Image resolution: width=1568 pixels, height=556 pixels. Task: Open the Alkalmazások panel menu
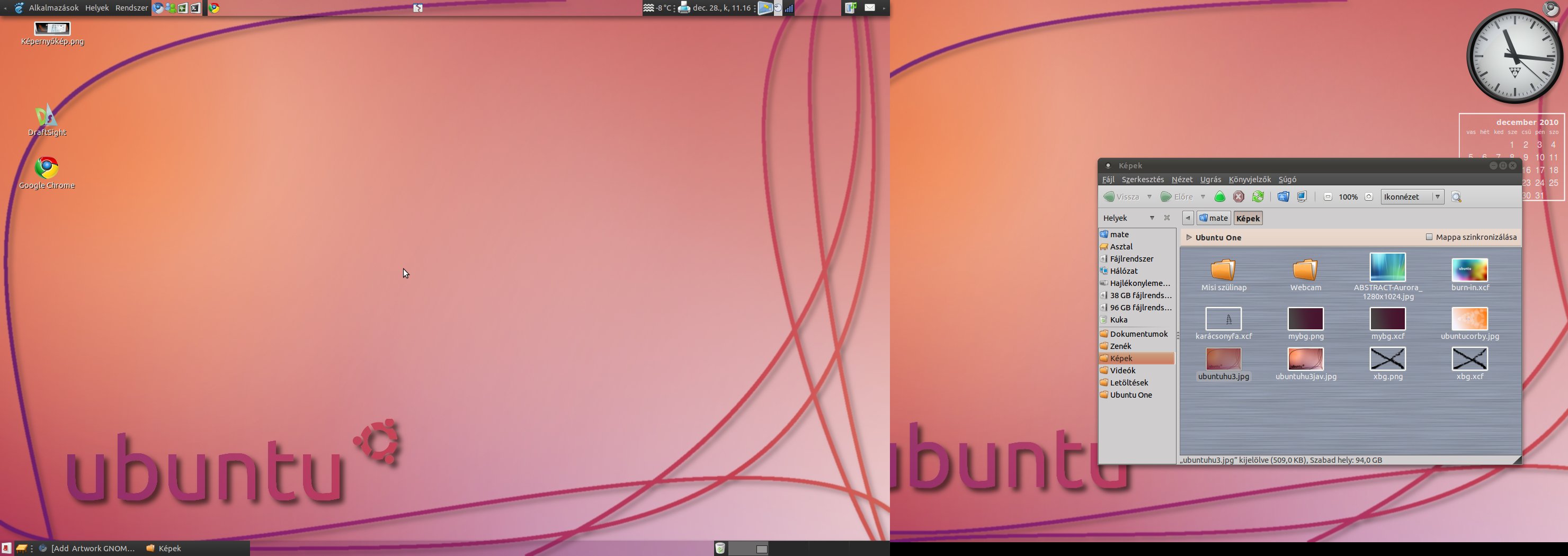pyautogui.click(x=54, y=8)
